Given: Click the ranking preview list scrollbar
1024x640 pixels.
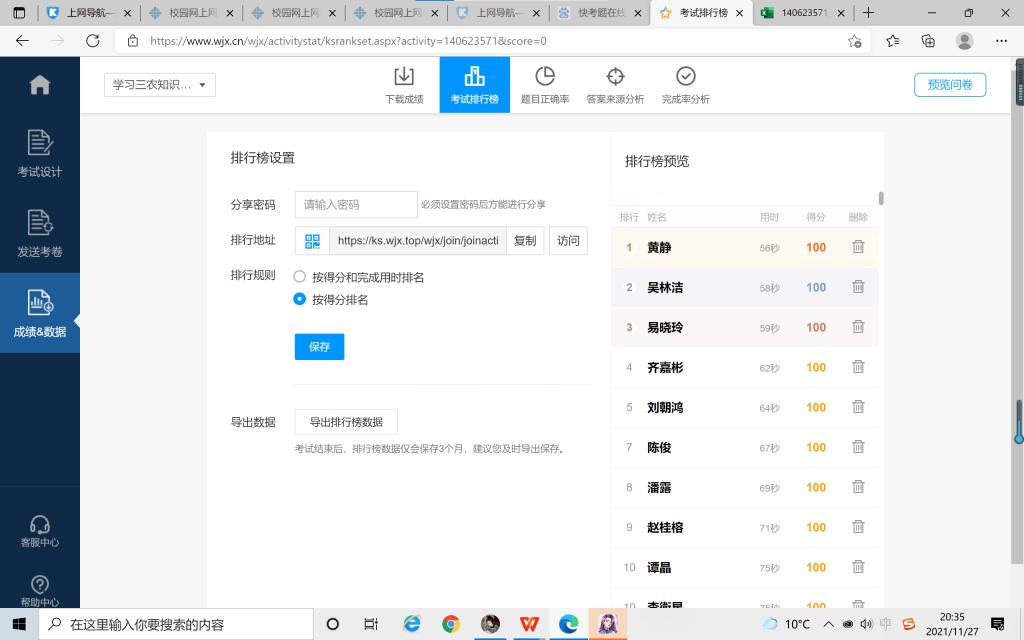Looking at the screenshot, I should click(x=881, y=199).
